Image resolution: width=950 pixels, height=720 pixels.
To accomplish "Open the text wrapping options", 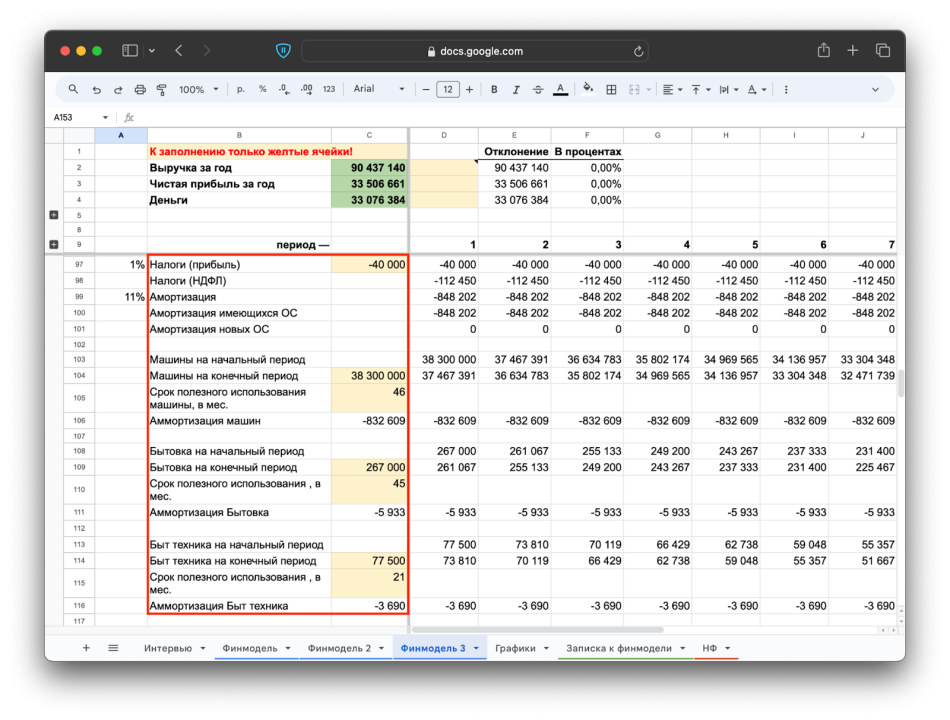I will pos(728,90).
